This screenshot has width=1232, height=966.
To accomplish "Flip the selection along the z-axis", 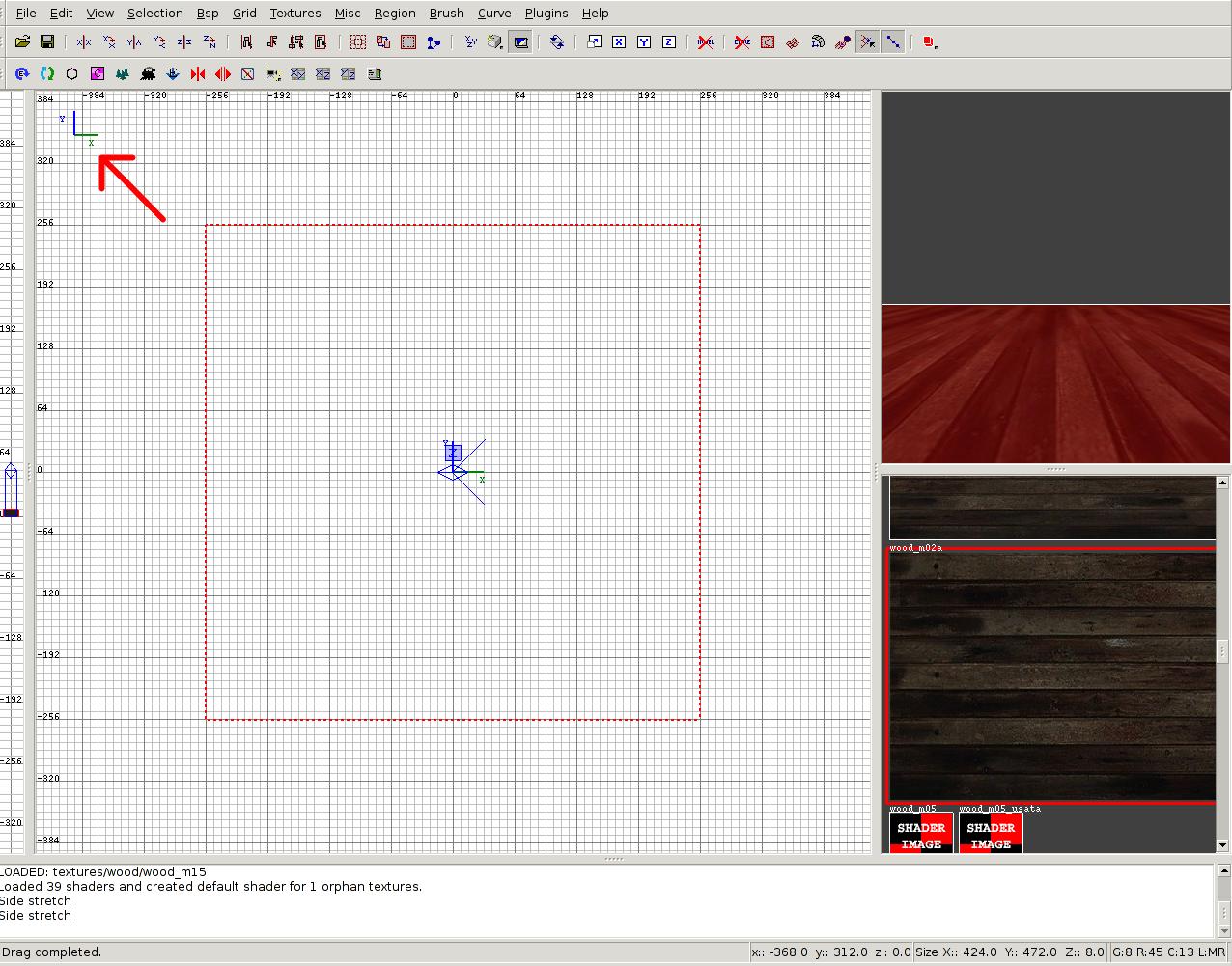I will point(184,42).
